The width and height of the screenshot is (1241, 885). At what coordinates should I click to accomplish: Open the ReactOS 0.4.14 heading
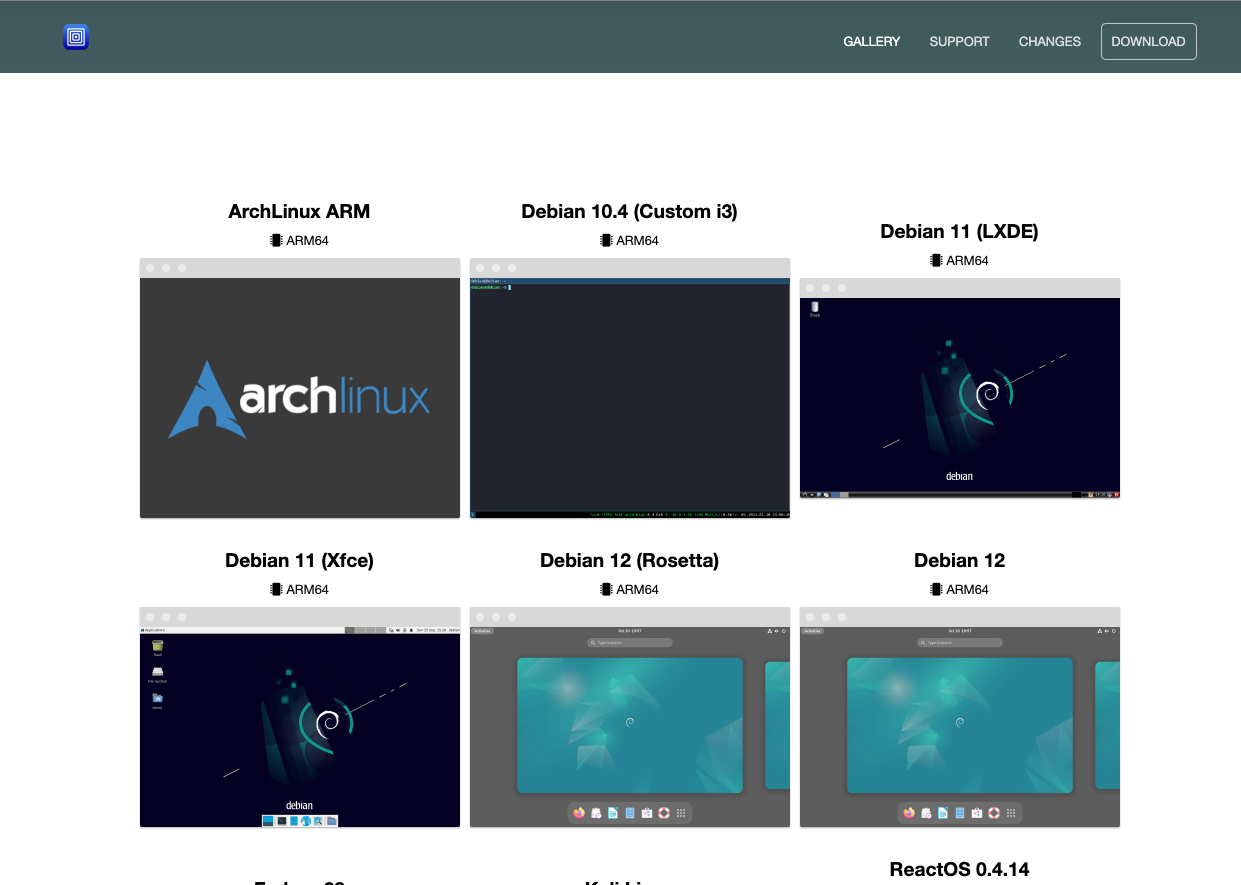(x=959, y=869)
